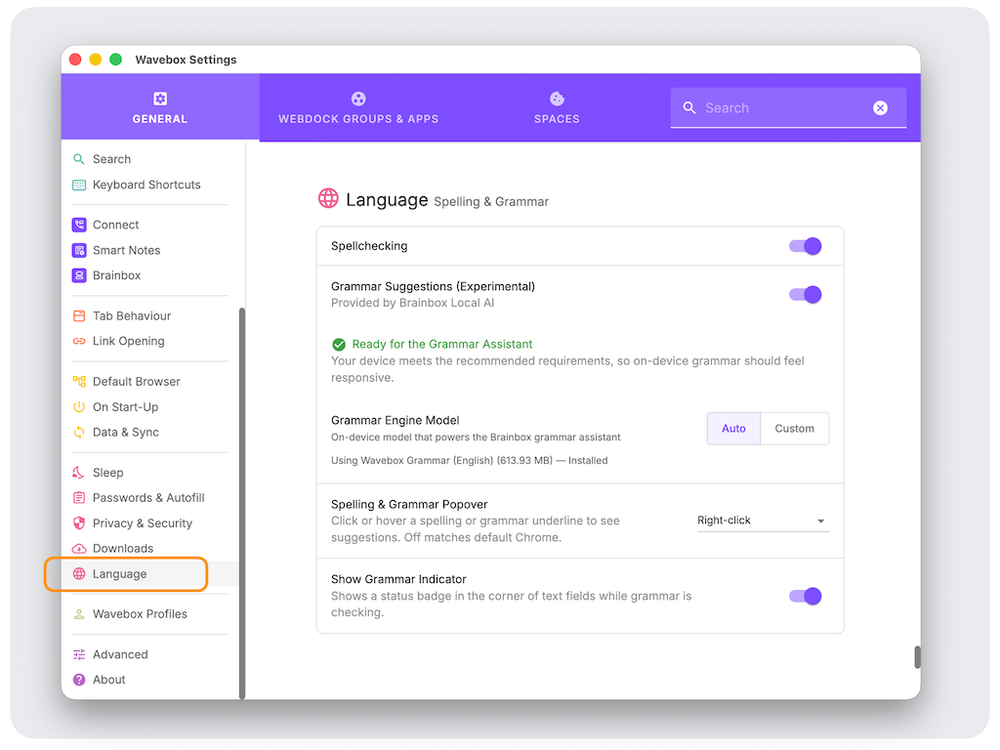Click the Link Opening chain icon
This screenshot has width=1000, height=750.
(x=79, y=341)
